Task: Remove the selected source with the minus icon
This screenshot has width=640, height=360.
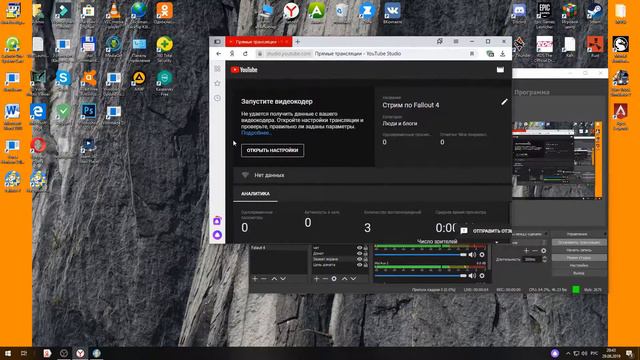Action: 325,279
